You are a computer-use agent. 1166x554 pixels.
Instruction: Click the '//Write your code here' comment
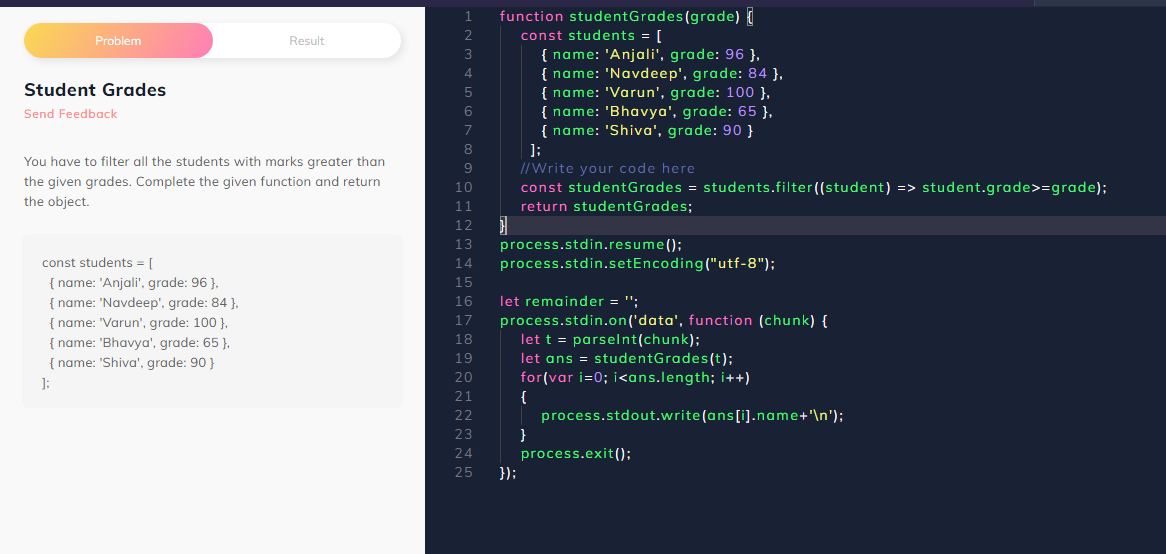[608, 168]
